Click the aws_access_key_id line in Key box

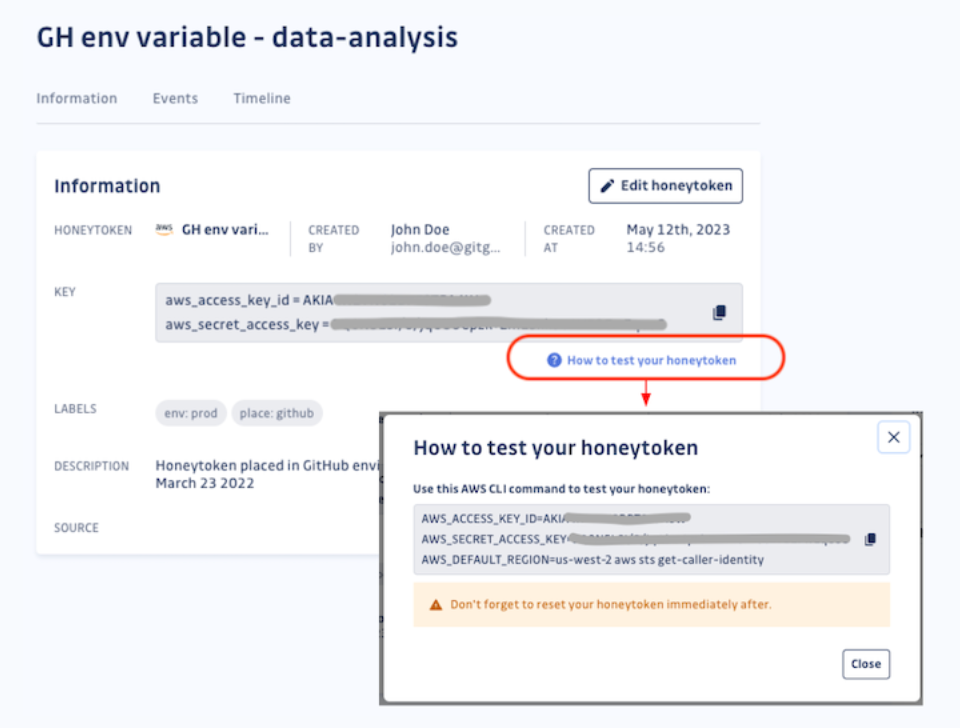pos(328,300)
